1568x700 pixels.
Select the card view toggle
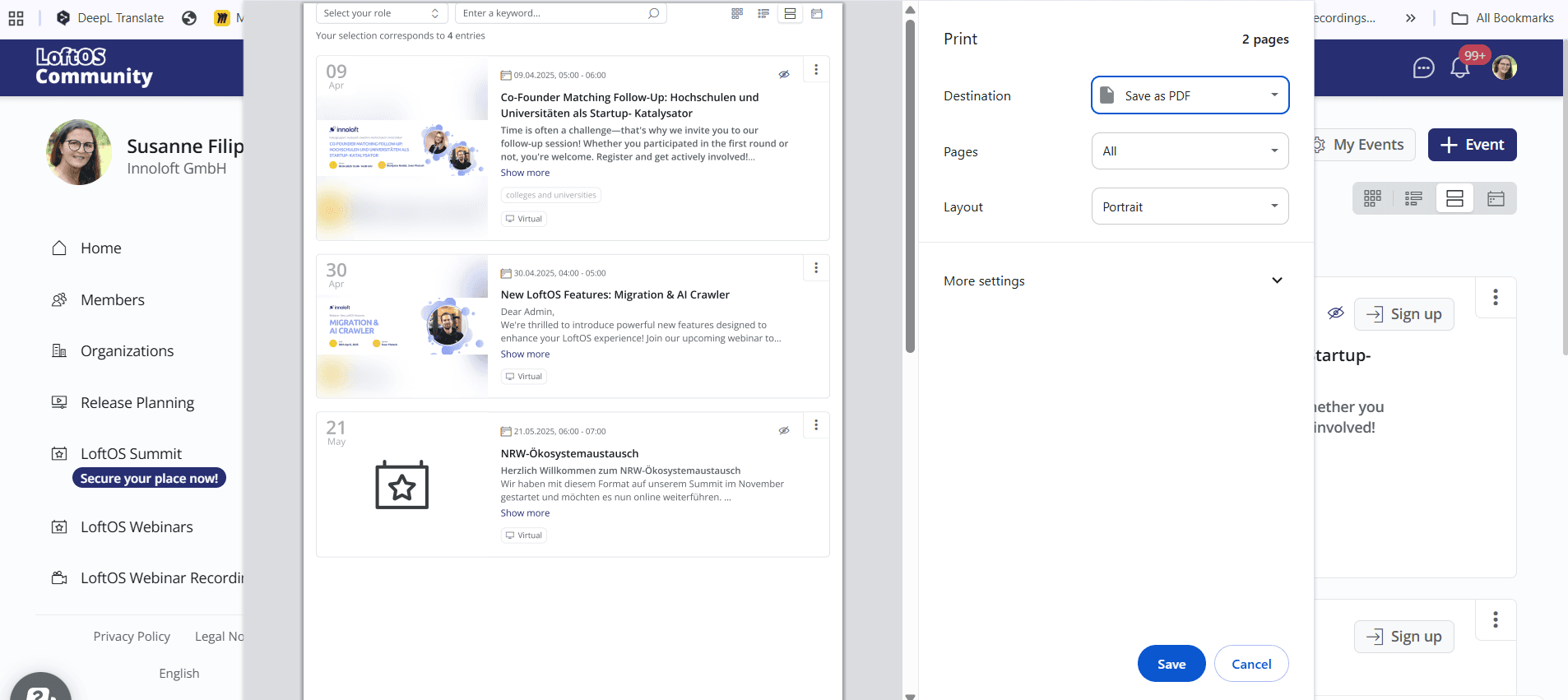pos(1454,198)
